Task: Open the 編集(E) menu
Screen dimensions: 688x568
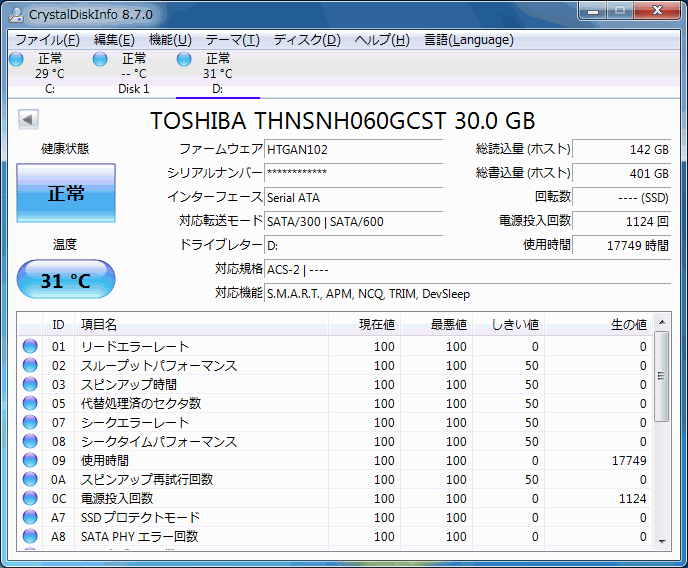Action: (x=114, y=40)
